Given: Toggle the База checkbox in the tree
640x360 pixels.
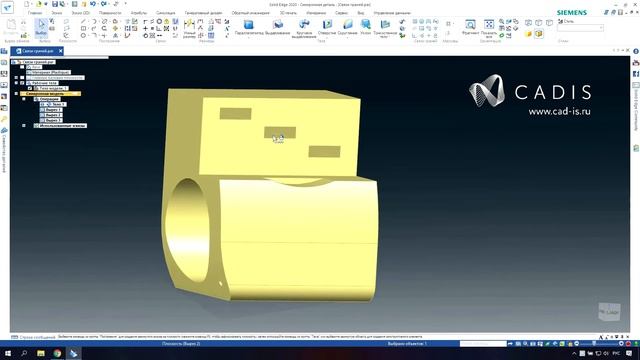Looking at the screenshot, I should pyautogui.click(x=22, y=67).
